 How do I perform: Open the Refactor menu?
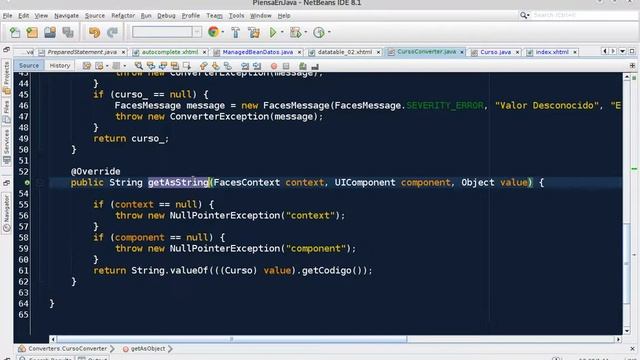123,16
